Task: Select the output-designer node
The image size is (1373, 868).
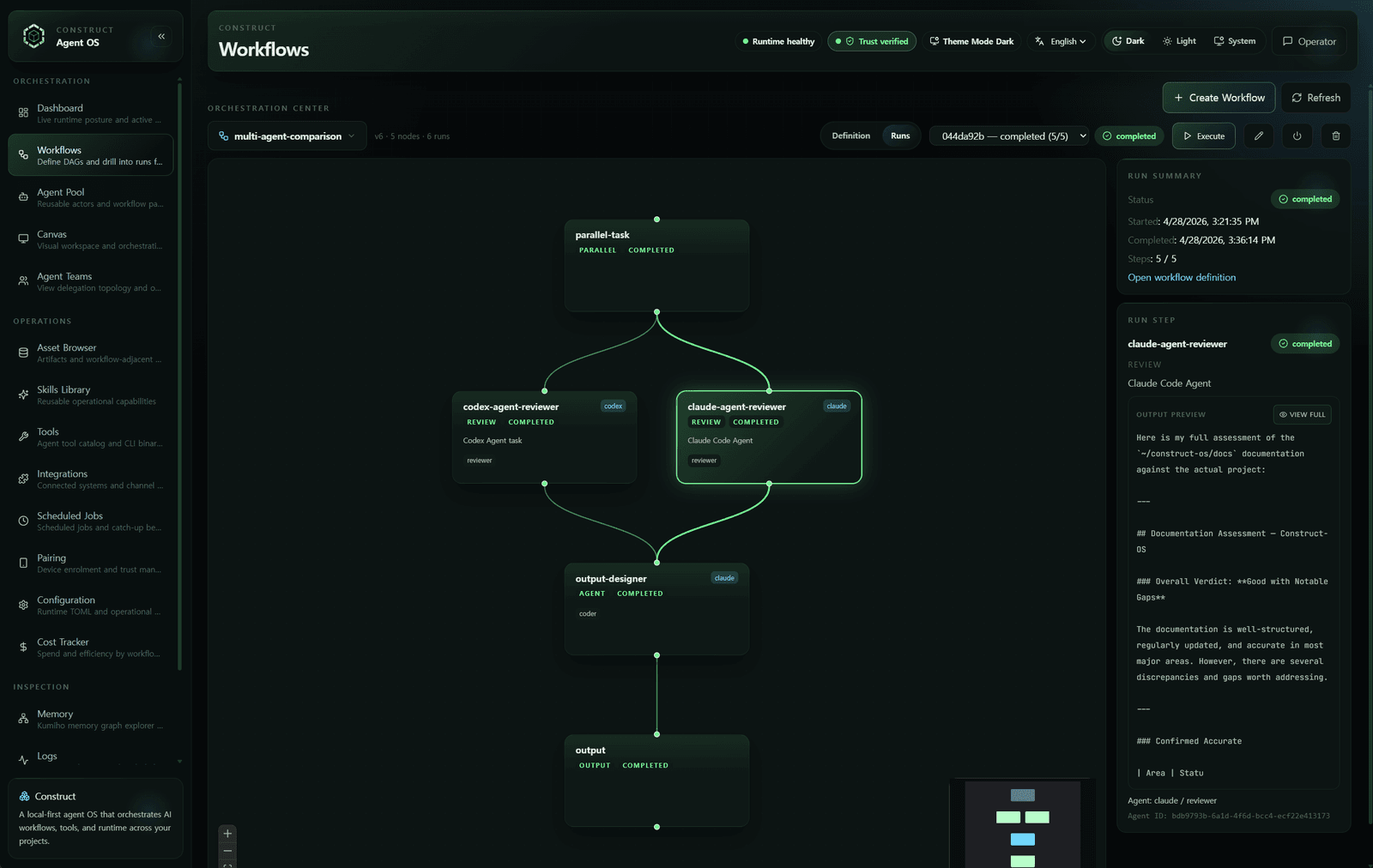Action: (656, 609)
